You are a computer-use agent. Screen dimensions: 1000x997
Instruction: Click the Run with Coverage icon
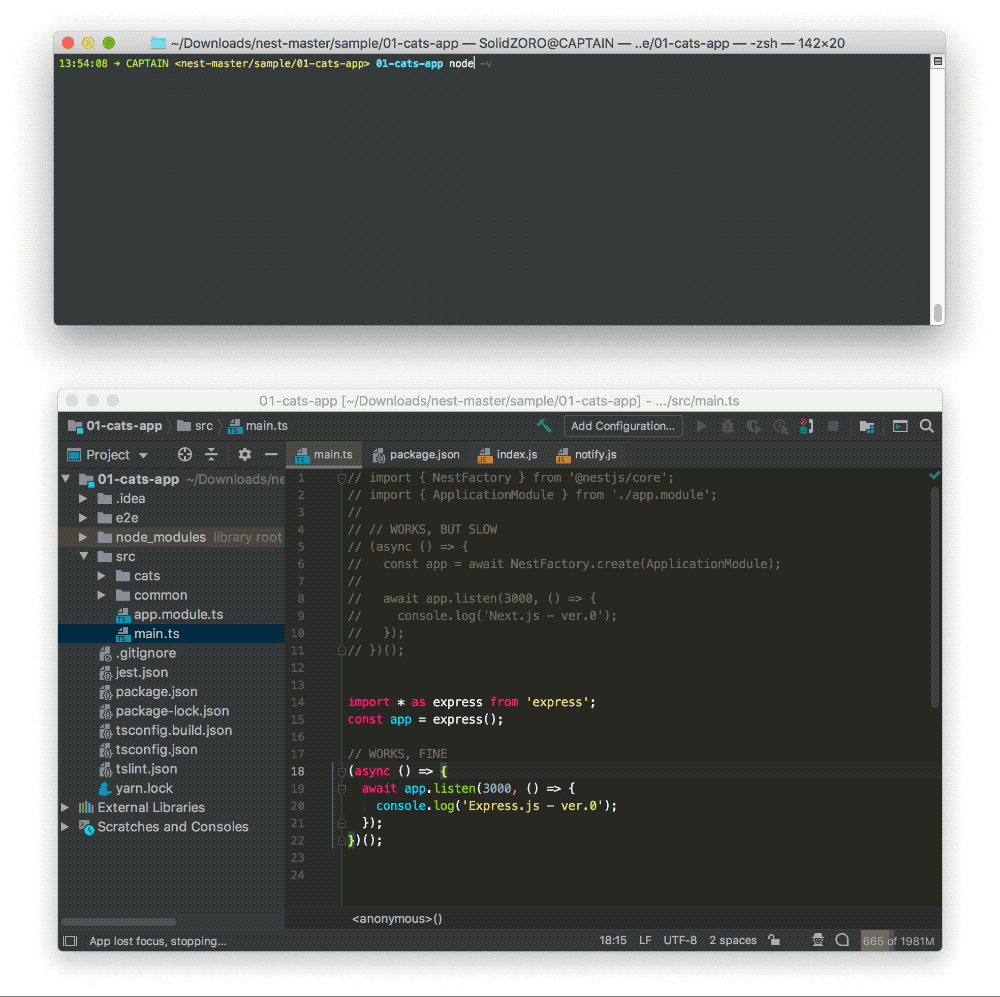(754, 426)
